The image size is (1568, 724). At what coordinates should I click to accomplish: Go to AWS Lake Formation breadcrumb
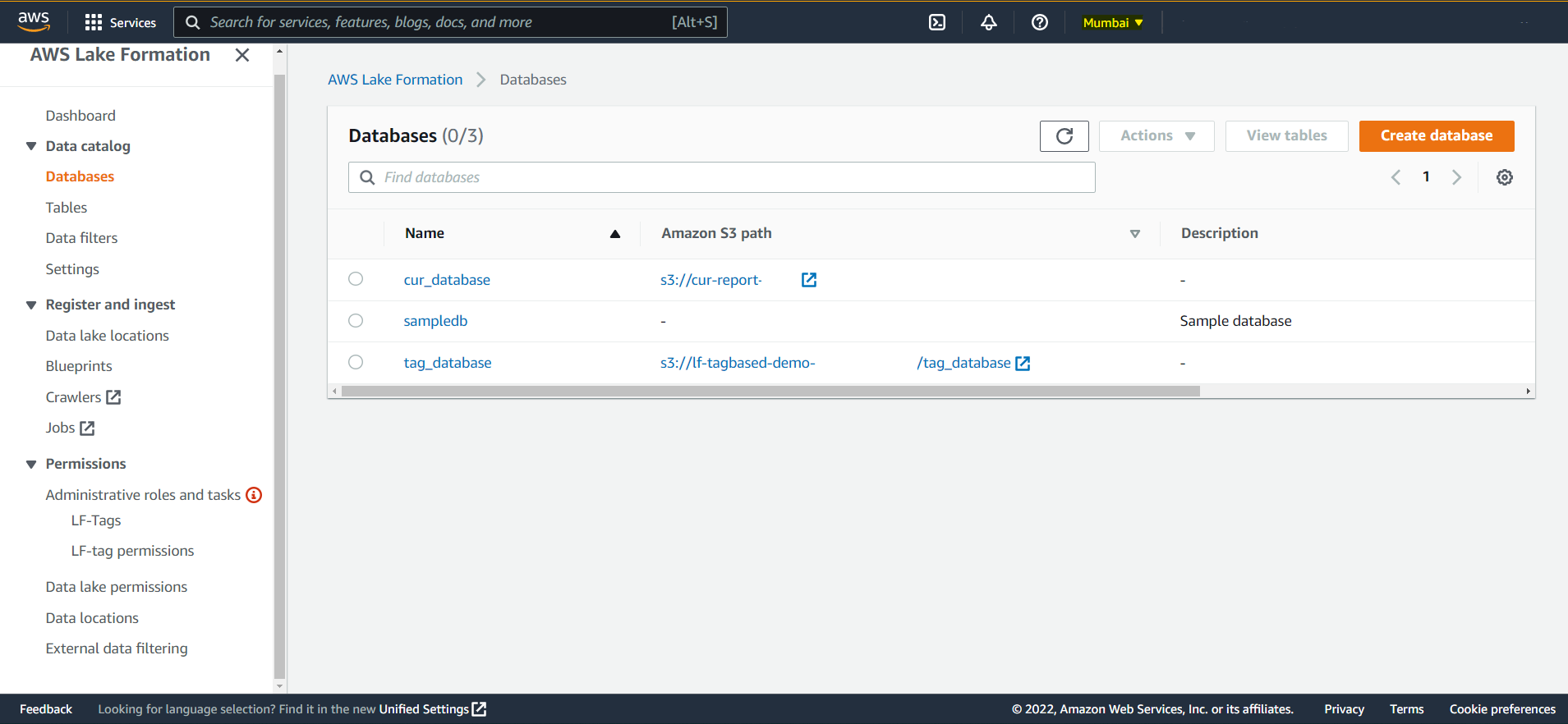(x=395, y=80)
